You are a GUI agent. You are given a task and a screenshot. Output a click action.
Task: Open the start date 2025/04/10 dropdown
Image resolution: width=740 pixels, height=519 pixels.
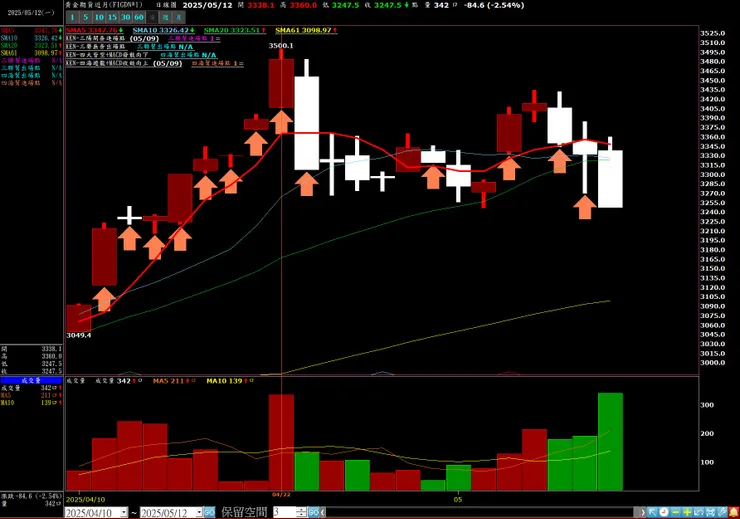(124, 512)
